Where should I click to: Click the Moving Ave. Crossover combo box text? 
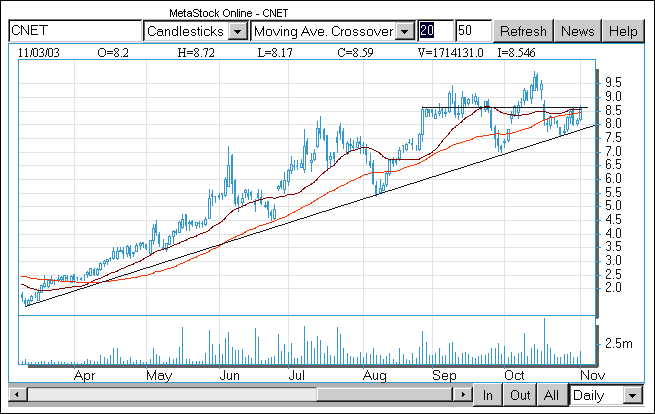pyautogui.click(x=323, y=31)
